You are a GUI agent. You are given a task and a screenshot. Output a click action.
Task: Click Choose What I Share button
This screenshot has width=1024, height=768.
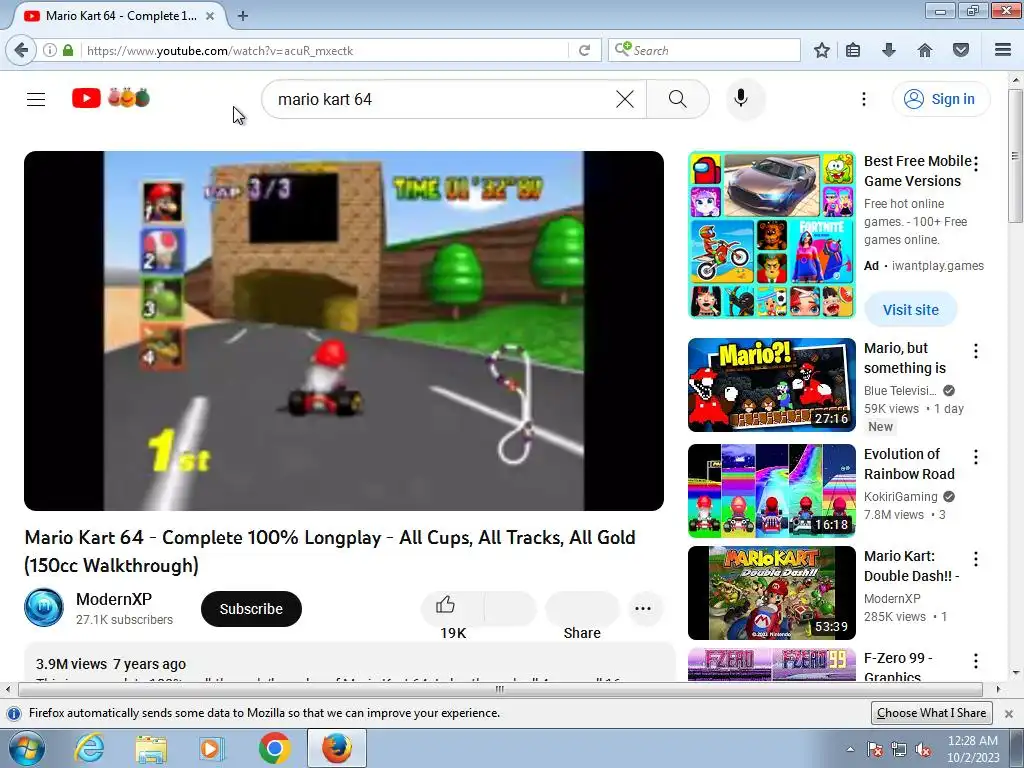931,712
